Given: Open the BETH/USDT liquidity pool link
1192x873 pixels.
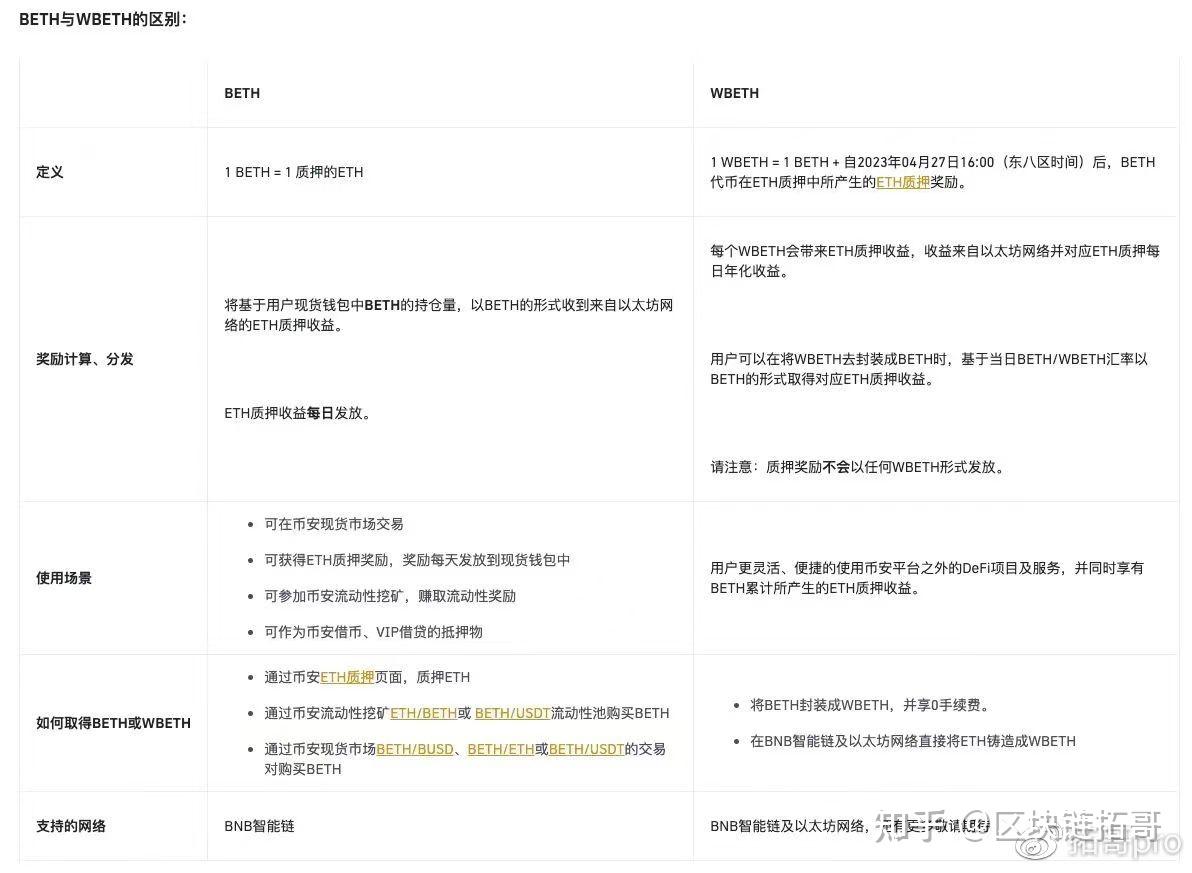Looking at the screenshot, I should (513, 713).
